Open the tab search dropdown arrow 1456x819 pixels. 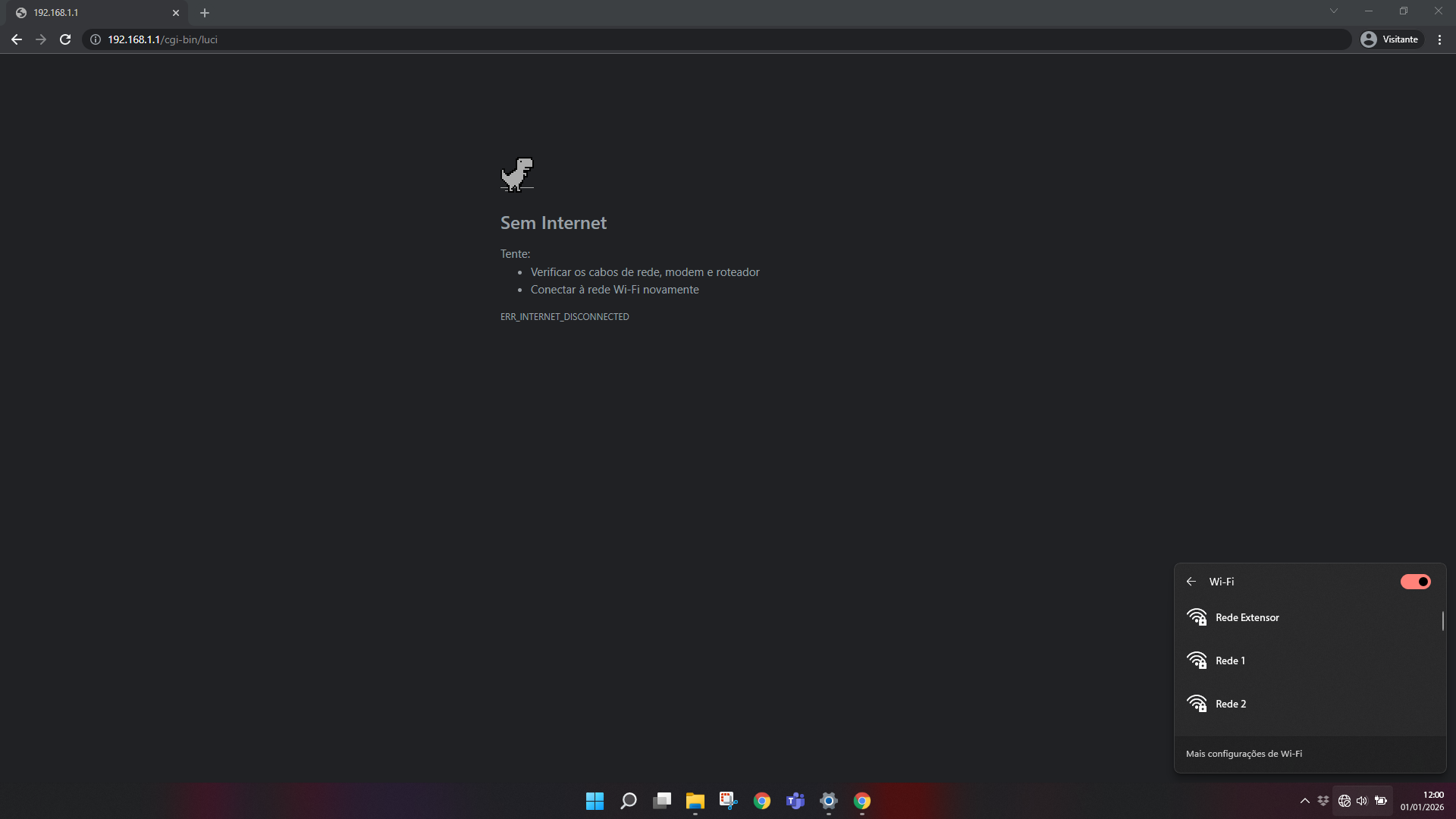(x=1333, y=11)
